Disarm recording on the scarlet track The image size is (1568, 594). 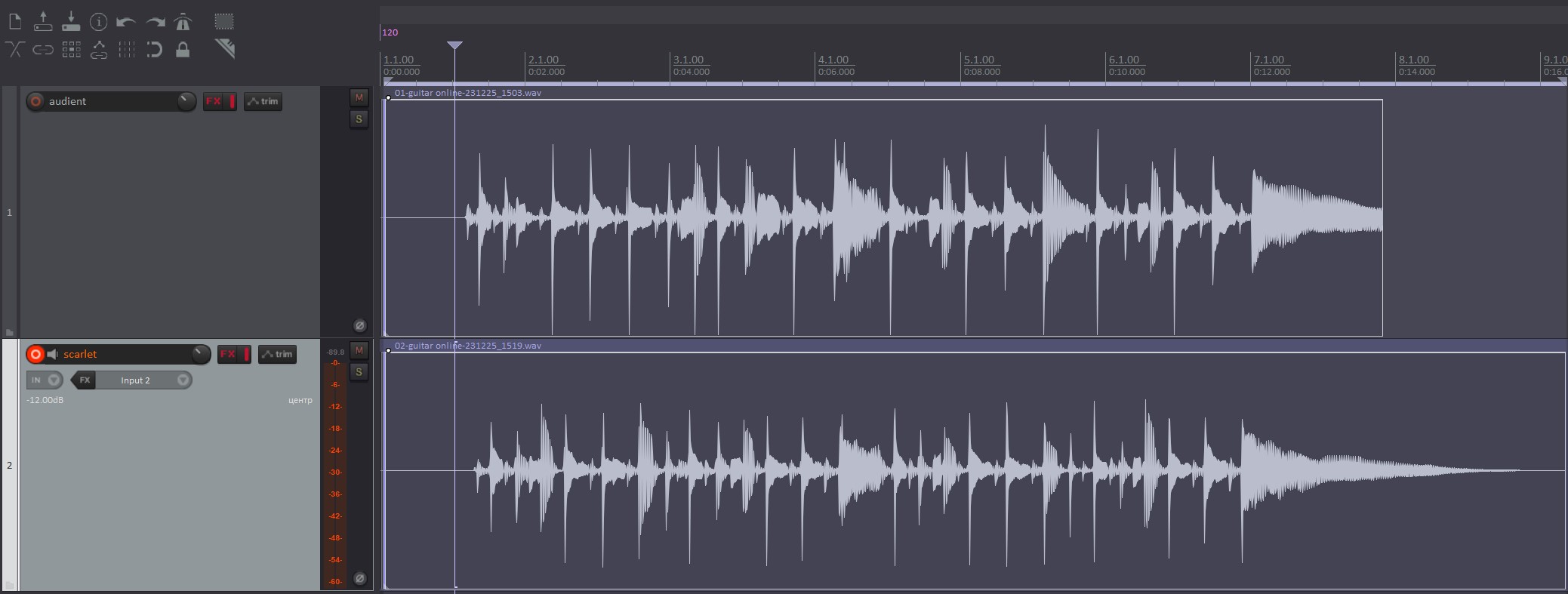coord(35,354)
